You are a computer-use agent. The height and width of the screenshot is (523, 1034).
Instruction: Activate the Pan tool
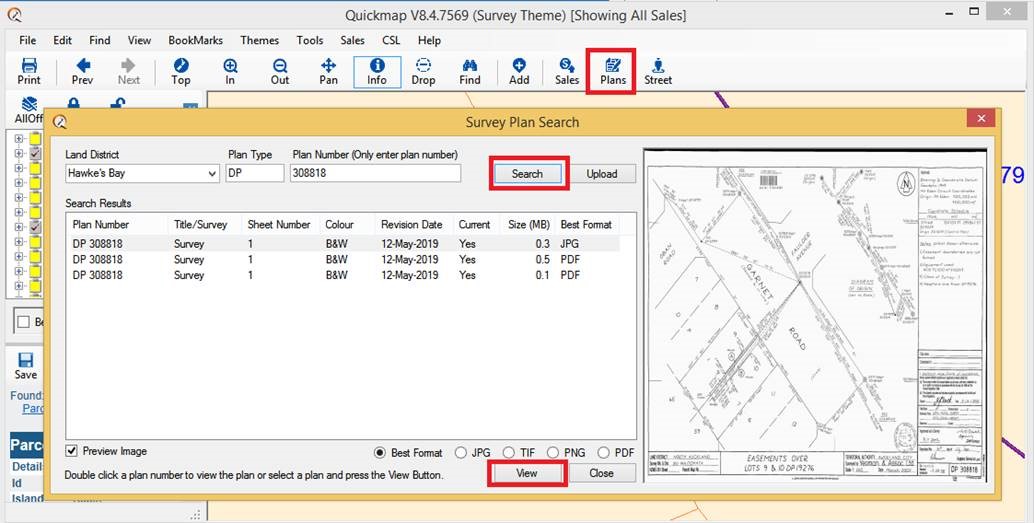point(328,71)
